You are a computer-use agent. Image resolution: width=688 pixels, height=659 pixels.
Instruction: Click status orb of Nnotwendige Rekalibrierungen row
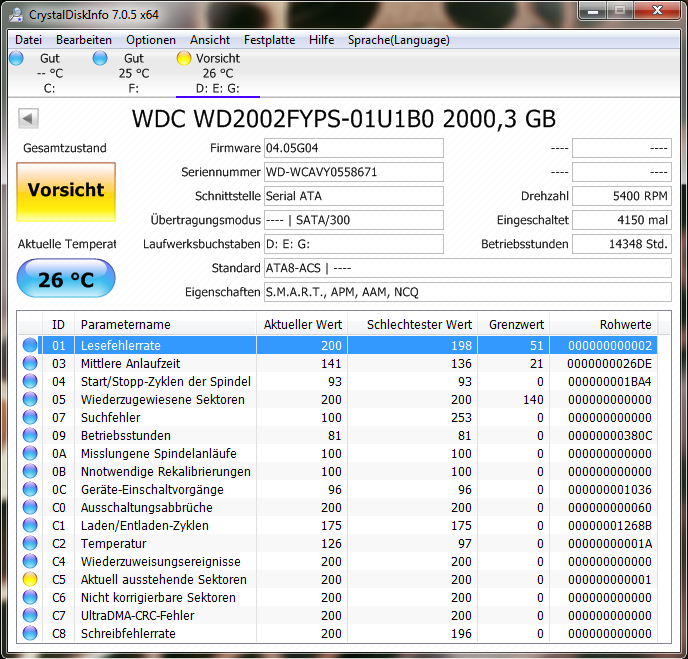[x=30, y=471]
